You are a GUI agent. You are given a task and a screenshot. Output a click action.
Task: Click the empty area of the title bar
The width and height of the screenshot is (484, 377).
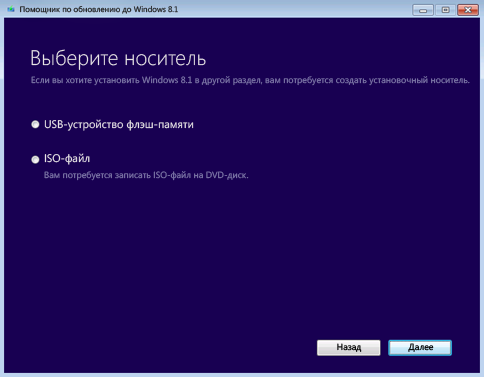coord(293,9)
